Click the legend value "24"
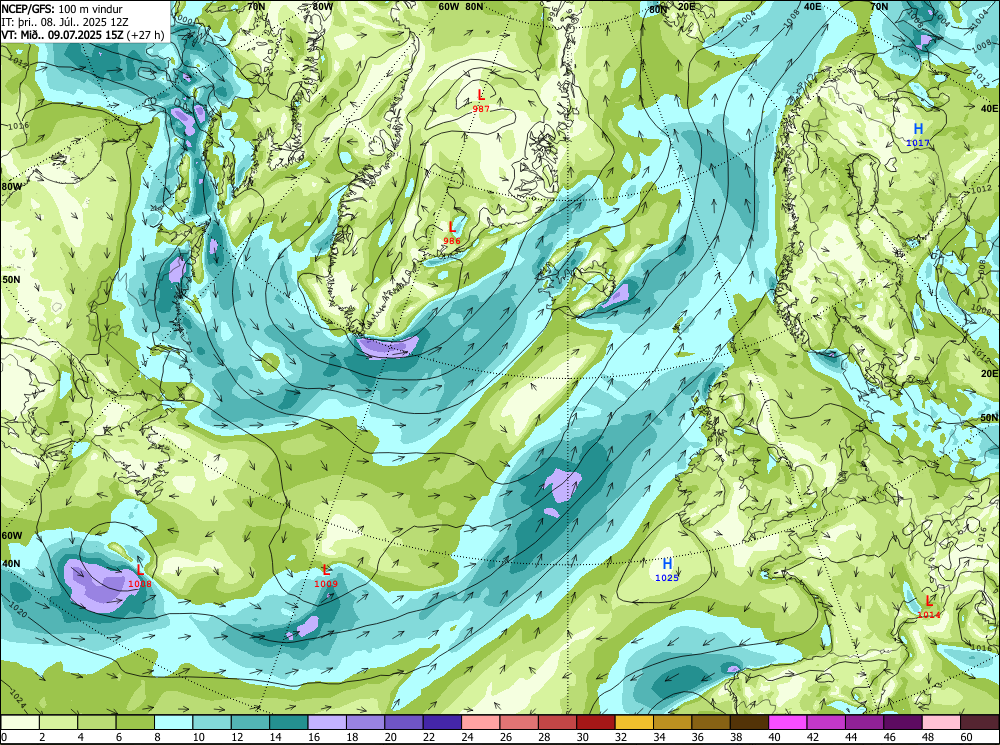This screenshot has height=745, width=1000. 467,737
